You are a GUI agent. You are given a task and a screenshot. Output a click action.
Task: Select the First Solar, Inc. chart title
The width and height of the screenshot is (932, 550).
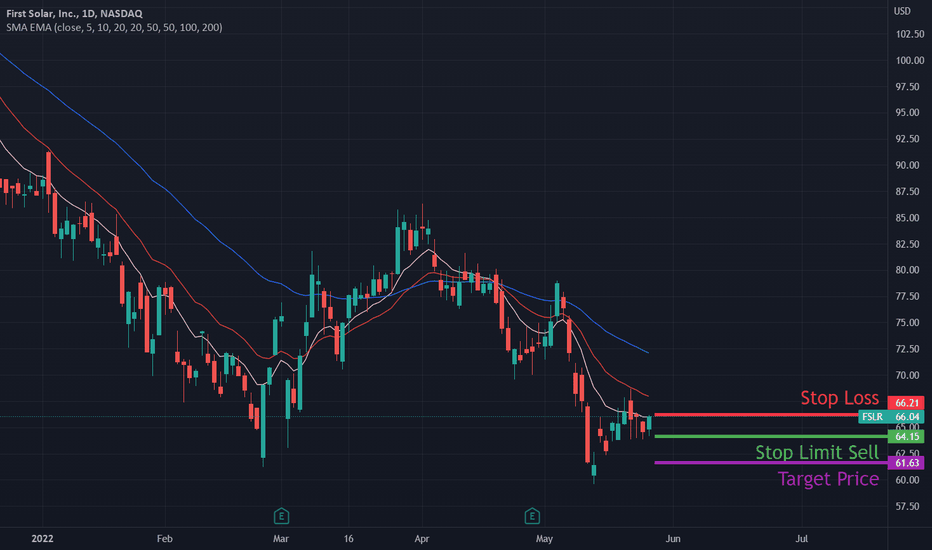(74, 13)
